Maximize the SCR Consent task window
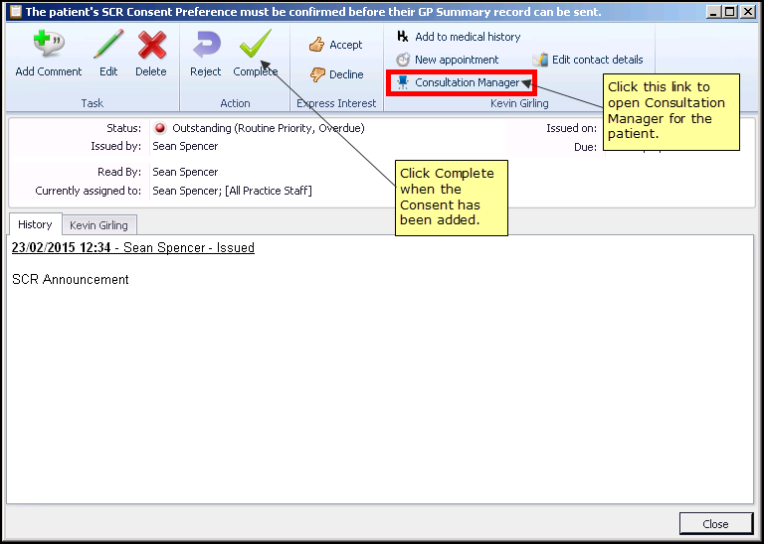Screen dimensions: 764x544 point(729,12)
